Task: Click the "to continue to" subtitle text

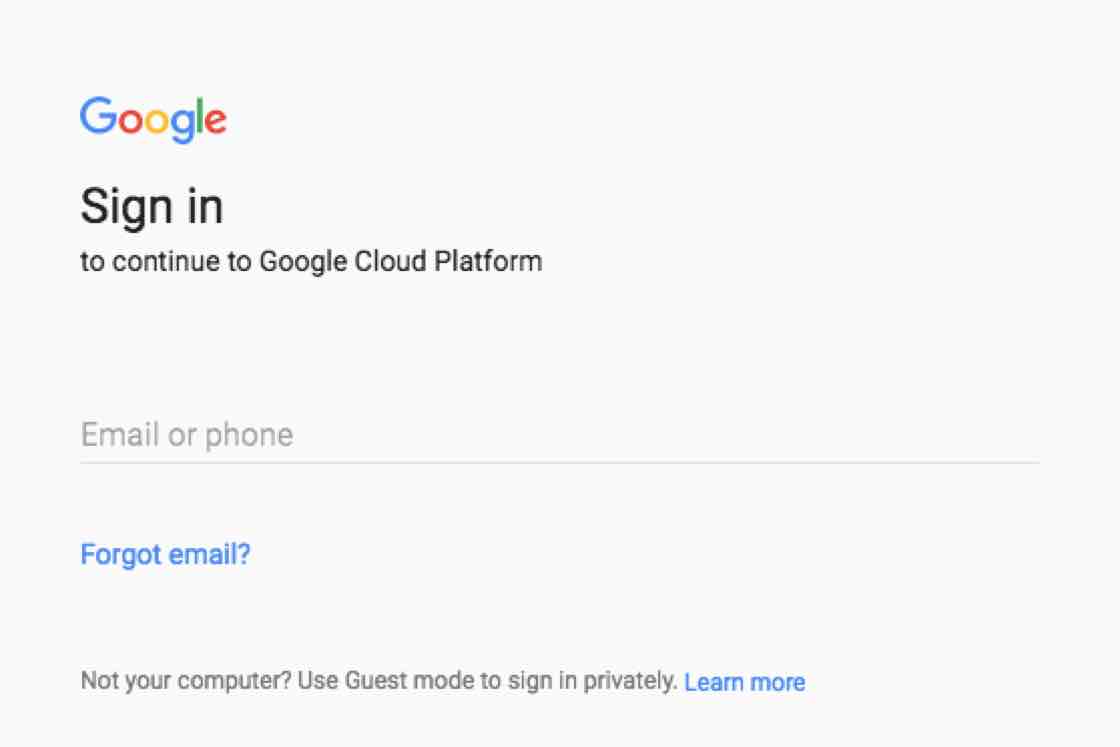Action: click(x=166, y=262)
